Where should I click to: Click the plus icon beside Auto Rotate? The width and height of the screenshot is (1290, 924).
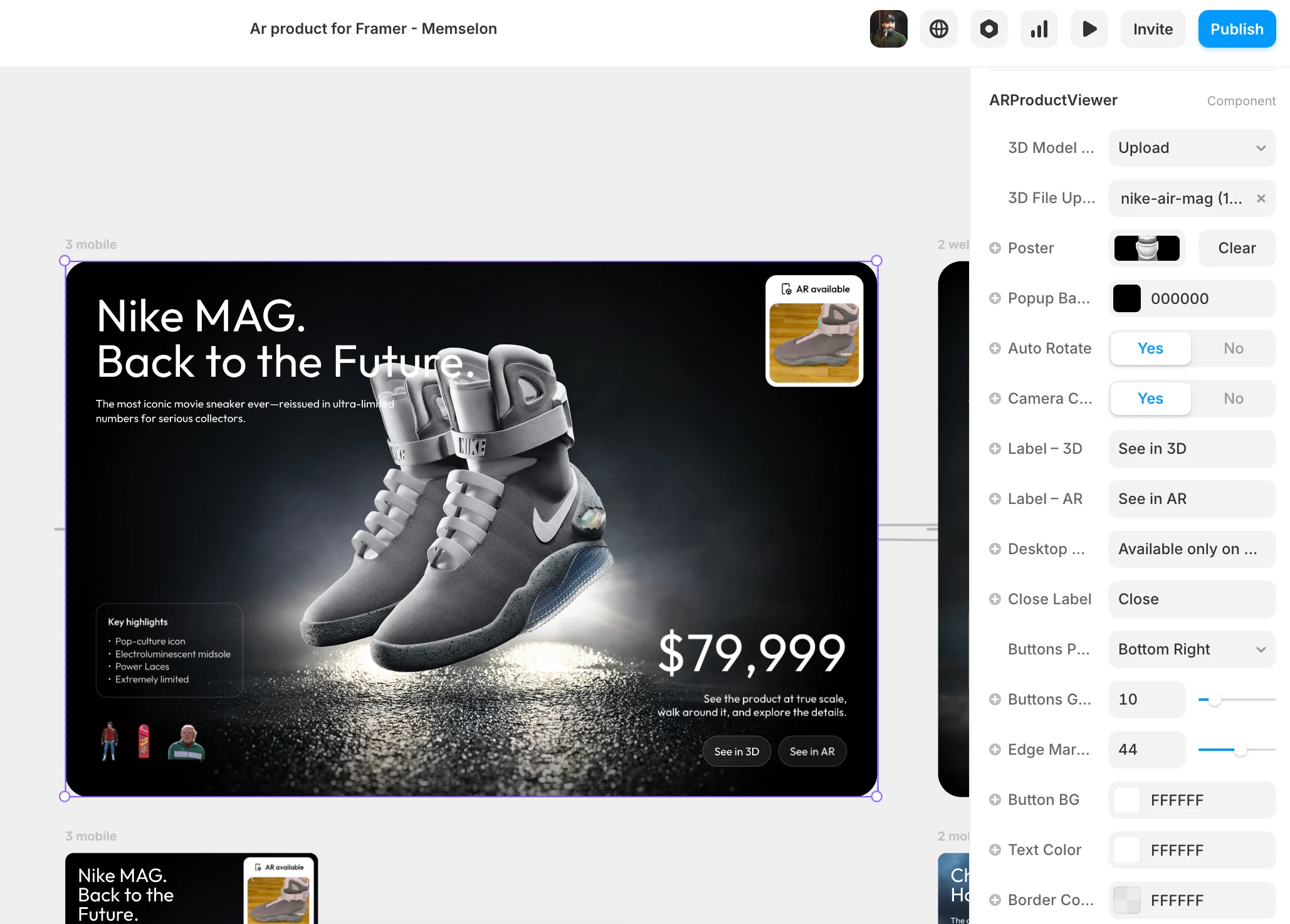click(x=995, y=349)
